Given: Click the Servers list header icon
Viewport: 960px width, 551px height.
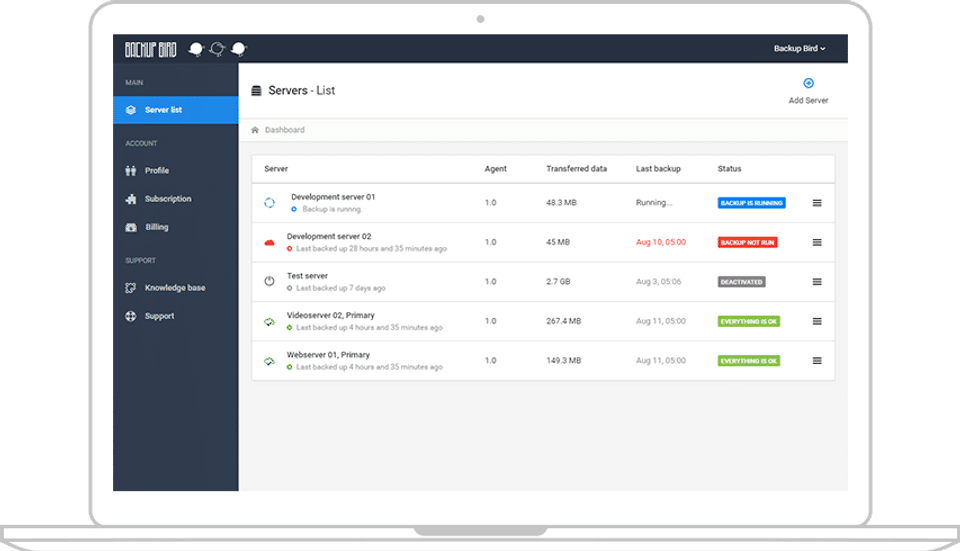Looking at the screenshot, I should [x=257, y=91].
